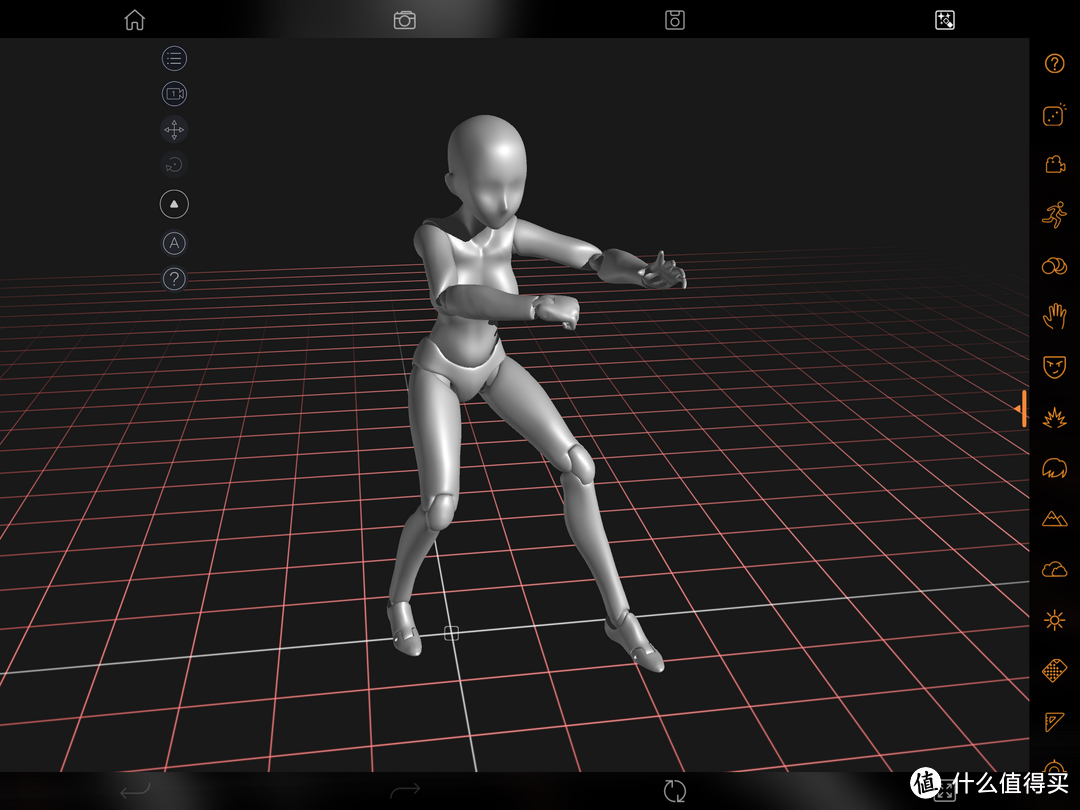Open the explosion effects icon
This screenshot has height=810, width=1080.
pyautogui.click(x=1055, y=418)
